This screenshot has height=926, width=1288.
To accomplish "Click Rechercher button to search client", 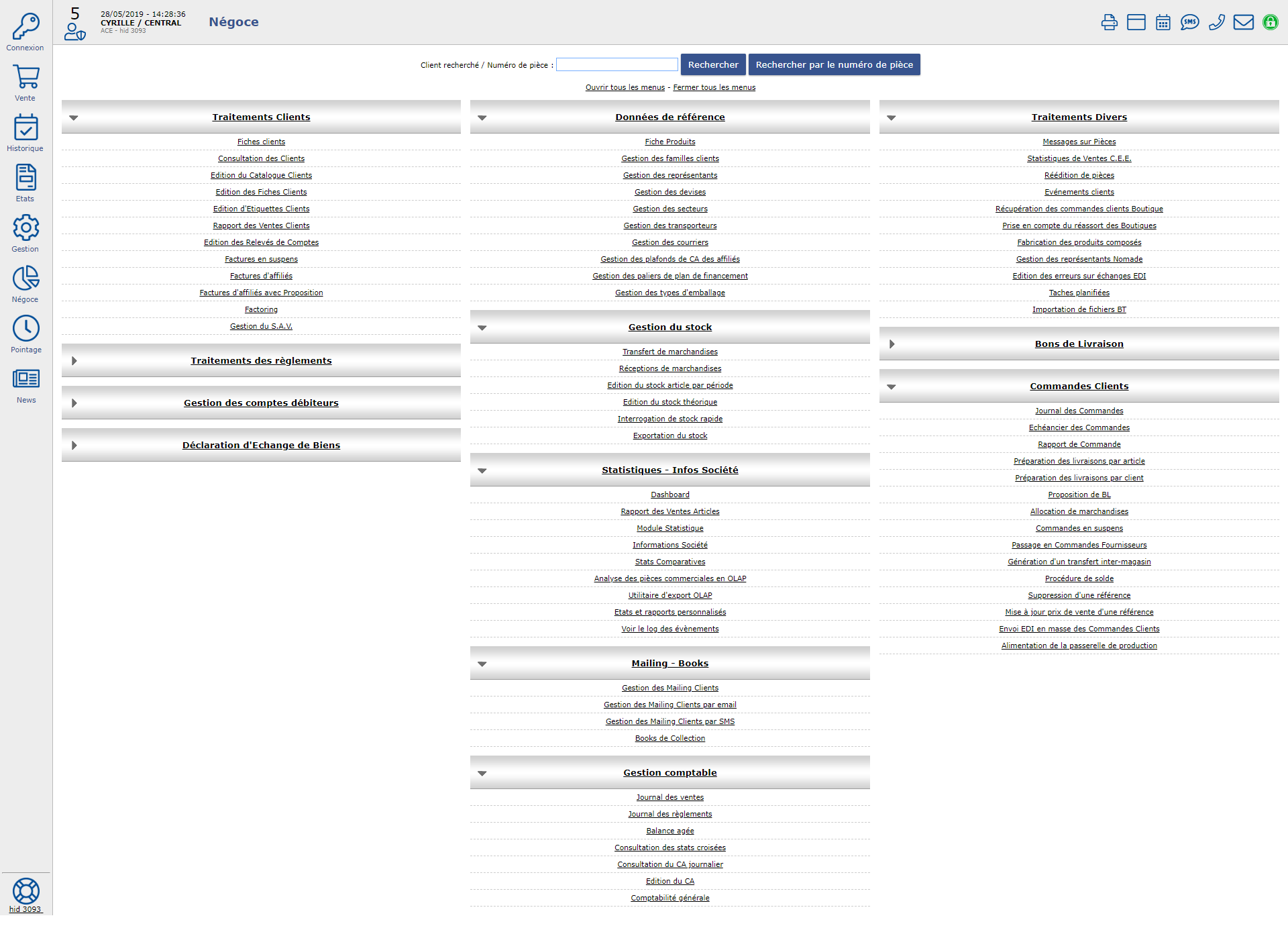I will (x=712, y=64).
